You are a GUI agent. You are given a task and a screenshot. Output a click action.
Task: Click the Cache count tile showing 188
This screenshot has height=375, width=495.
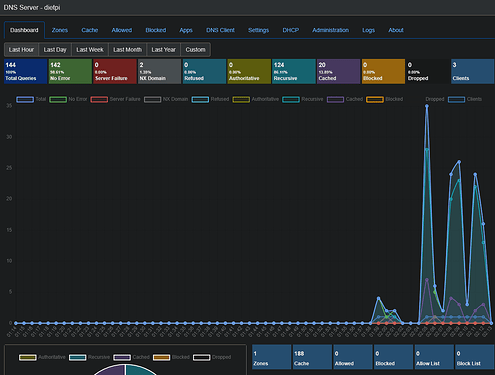(x=312, y=357)
